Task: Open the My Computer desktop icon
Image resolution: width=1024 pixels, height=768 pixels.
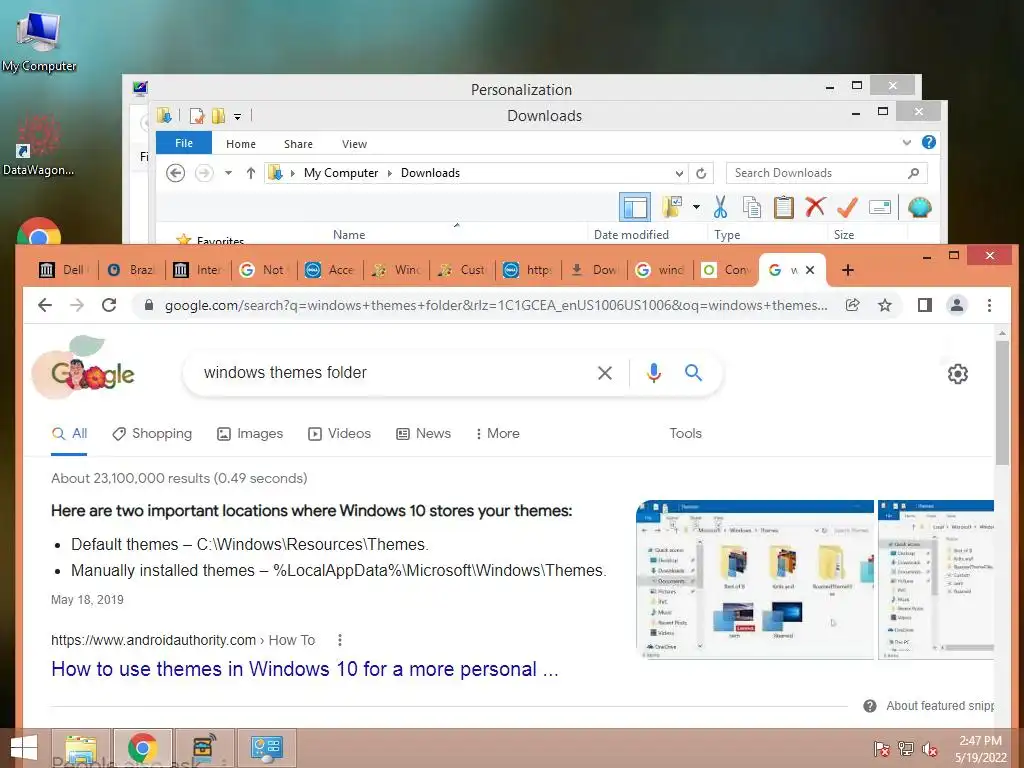Action: [39, 41]
